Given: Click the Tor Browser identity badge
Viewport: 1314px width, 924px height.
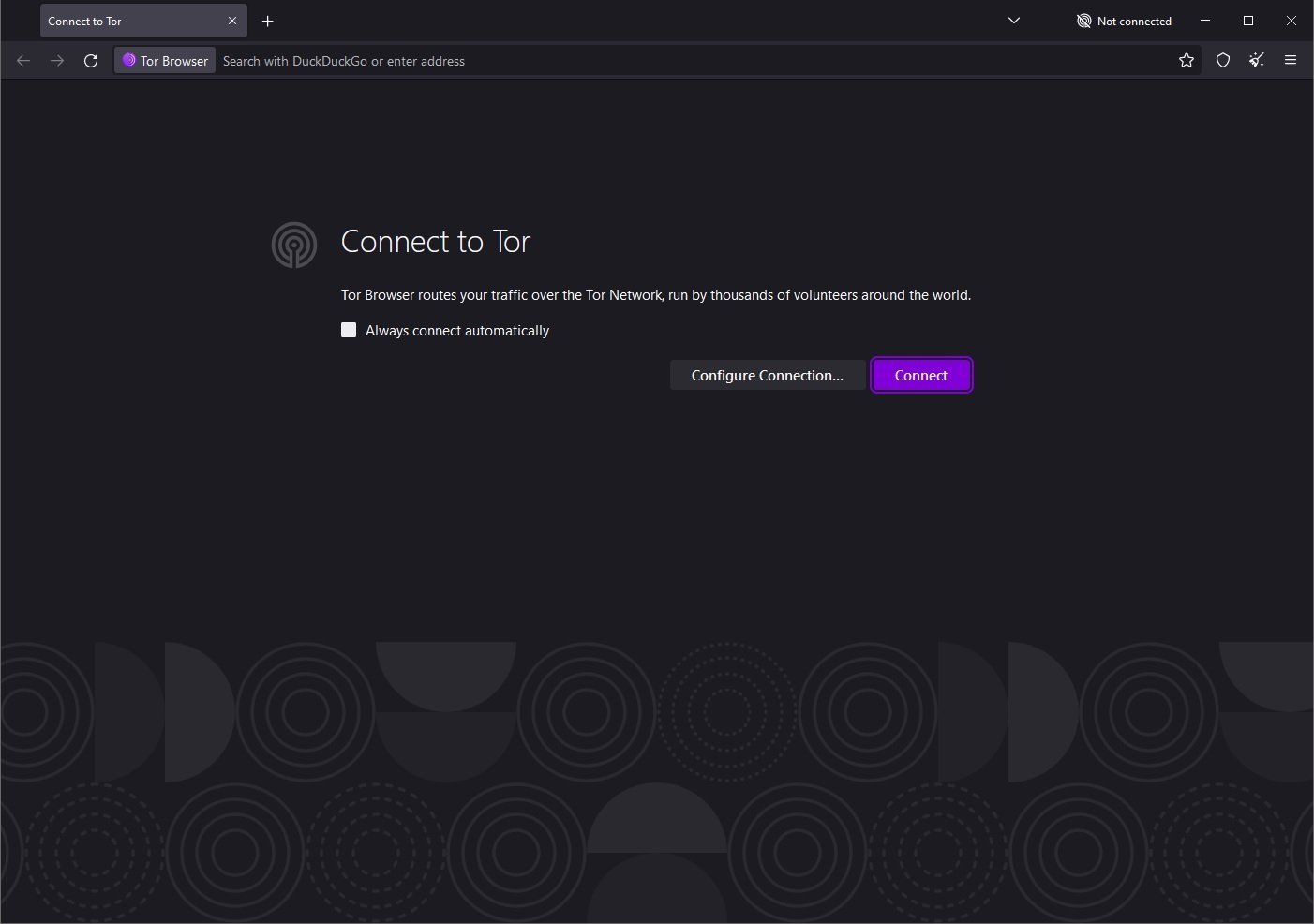Looking at the screenshot, I should pos(165,61).
